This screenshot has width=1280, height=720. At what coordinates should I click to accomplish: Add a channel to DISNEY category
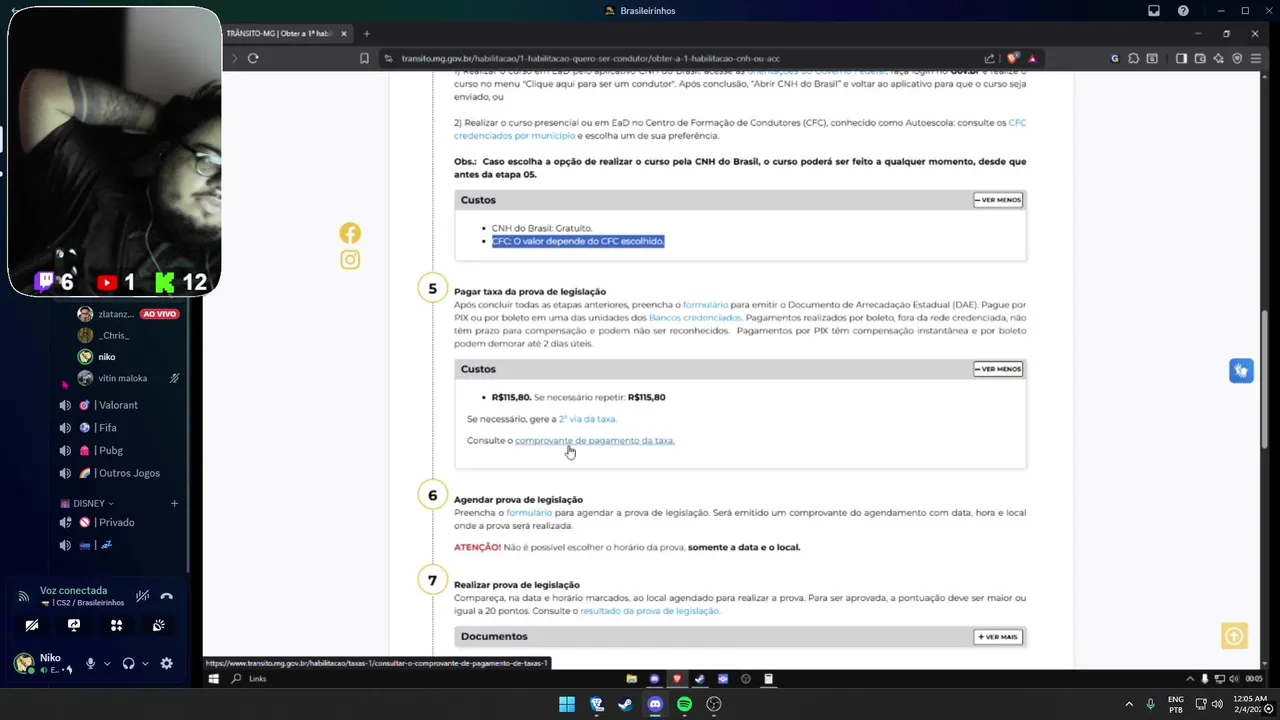click(x=174, y=503)
